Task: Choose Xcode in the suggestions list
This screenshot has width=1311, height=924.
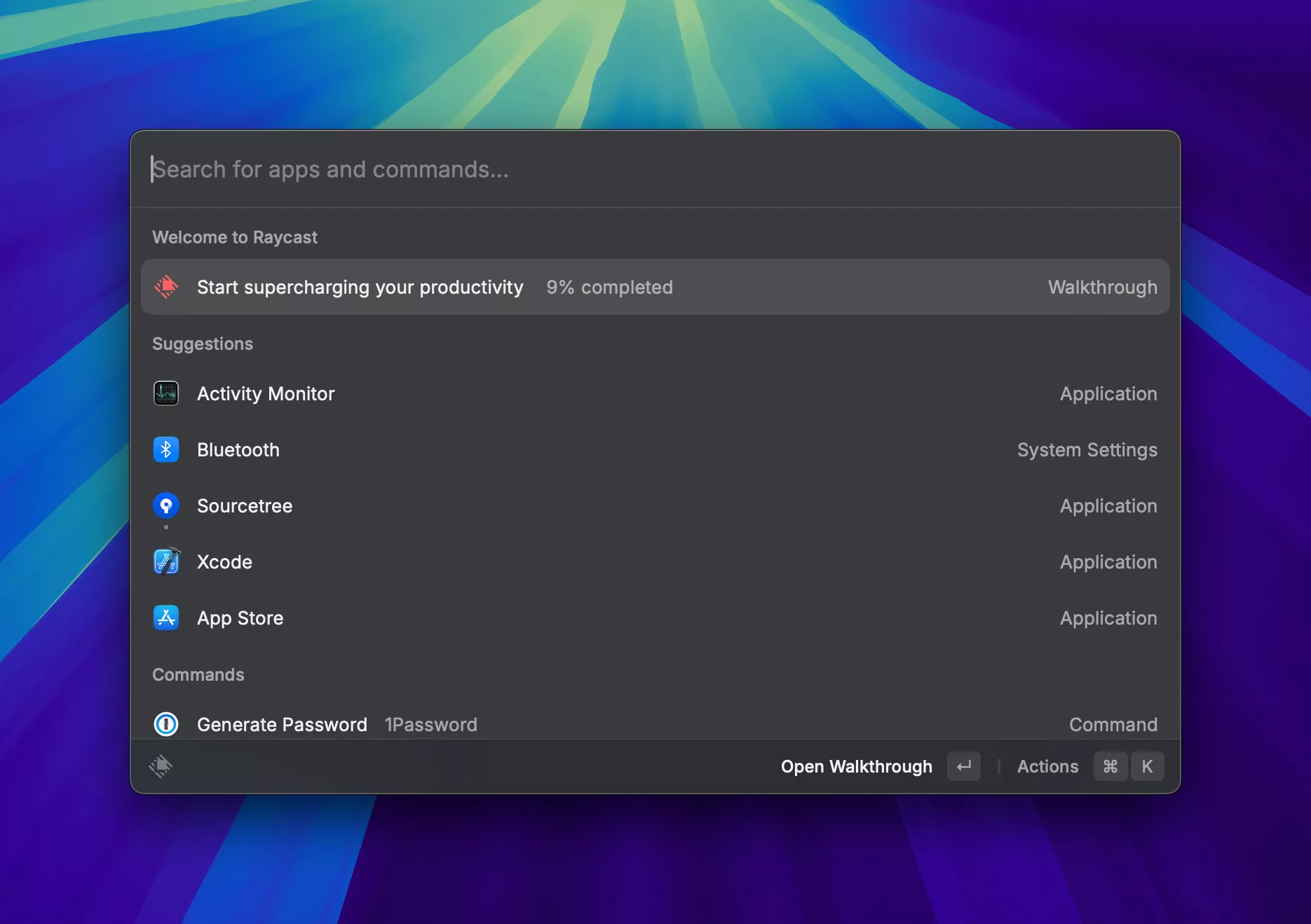Action: coord(224,562)
